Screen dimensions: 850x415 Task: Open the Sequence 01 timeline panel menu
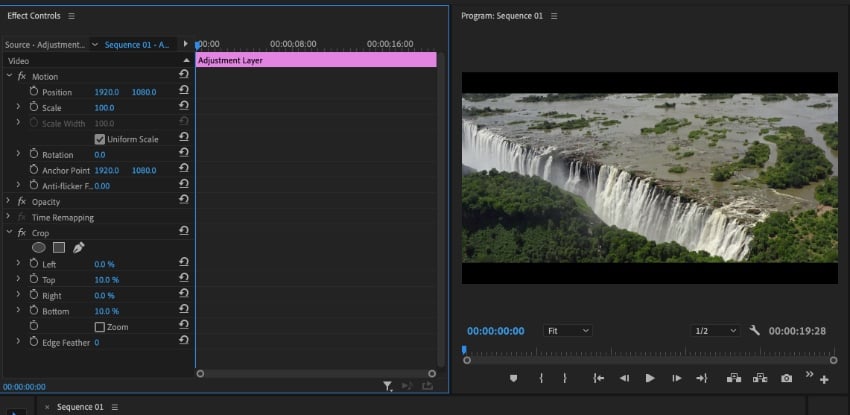114,407
